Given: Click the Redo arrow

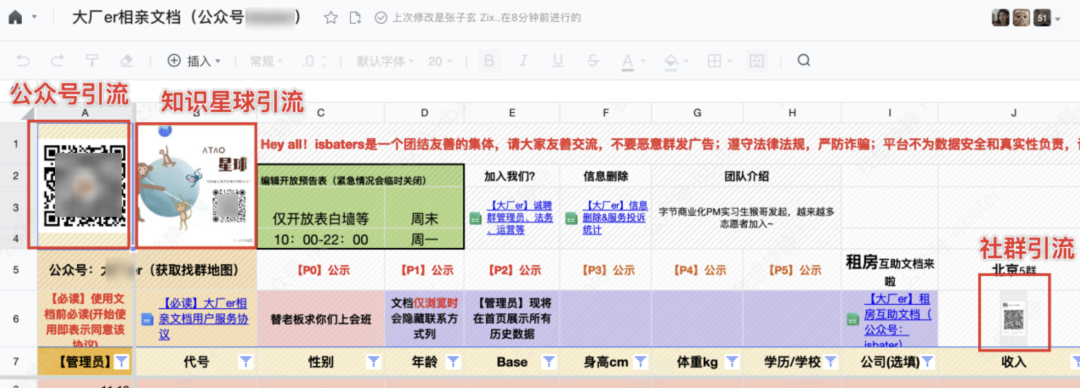Looking at the screenshot, I should pyautogui.click(x=57, y=61).
